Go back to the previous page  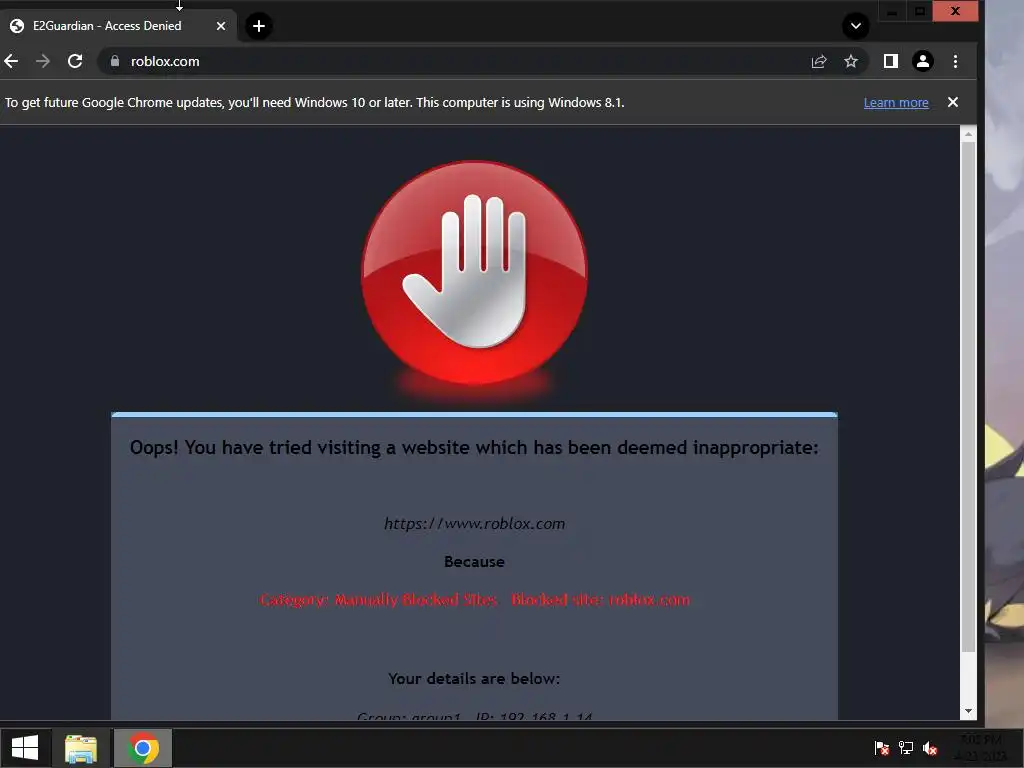point(11,61)
